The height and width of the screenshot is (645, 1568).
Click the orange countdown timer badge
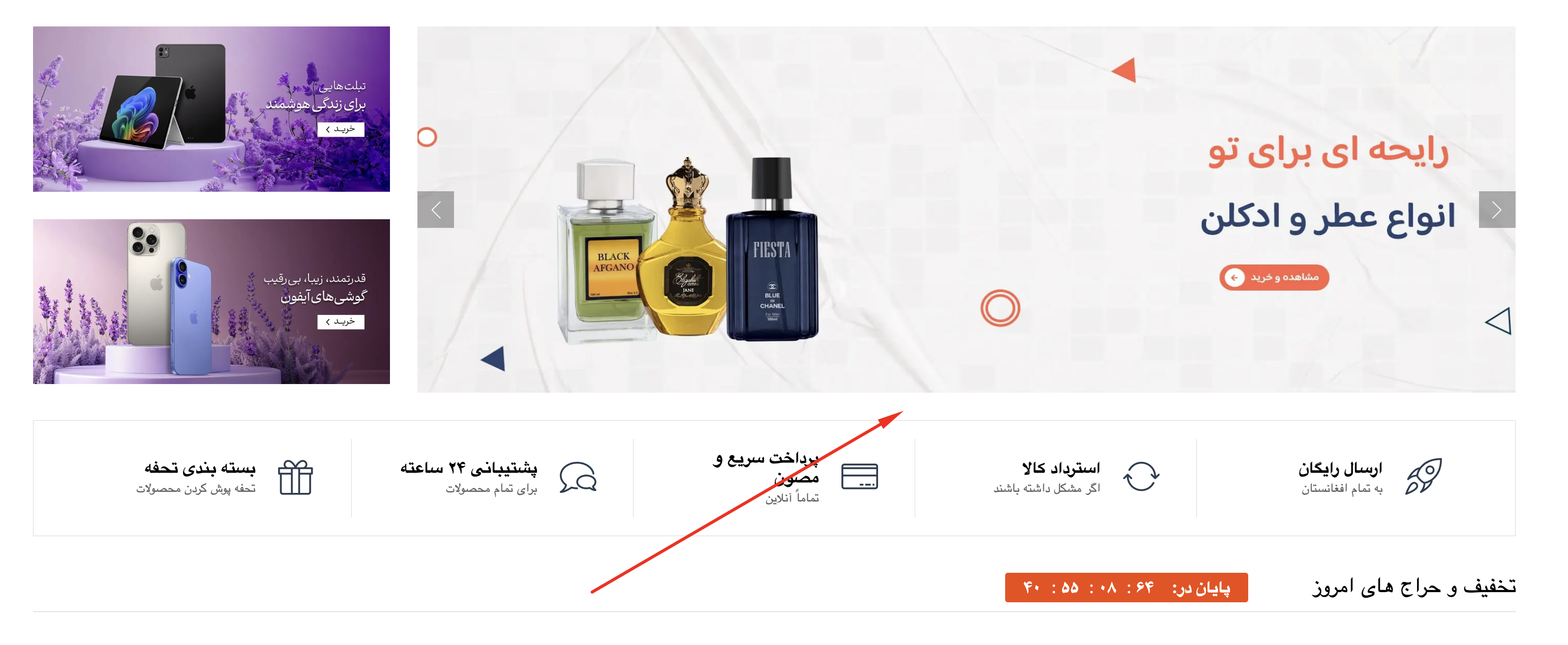point(1126,588)
